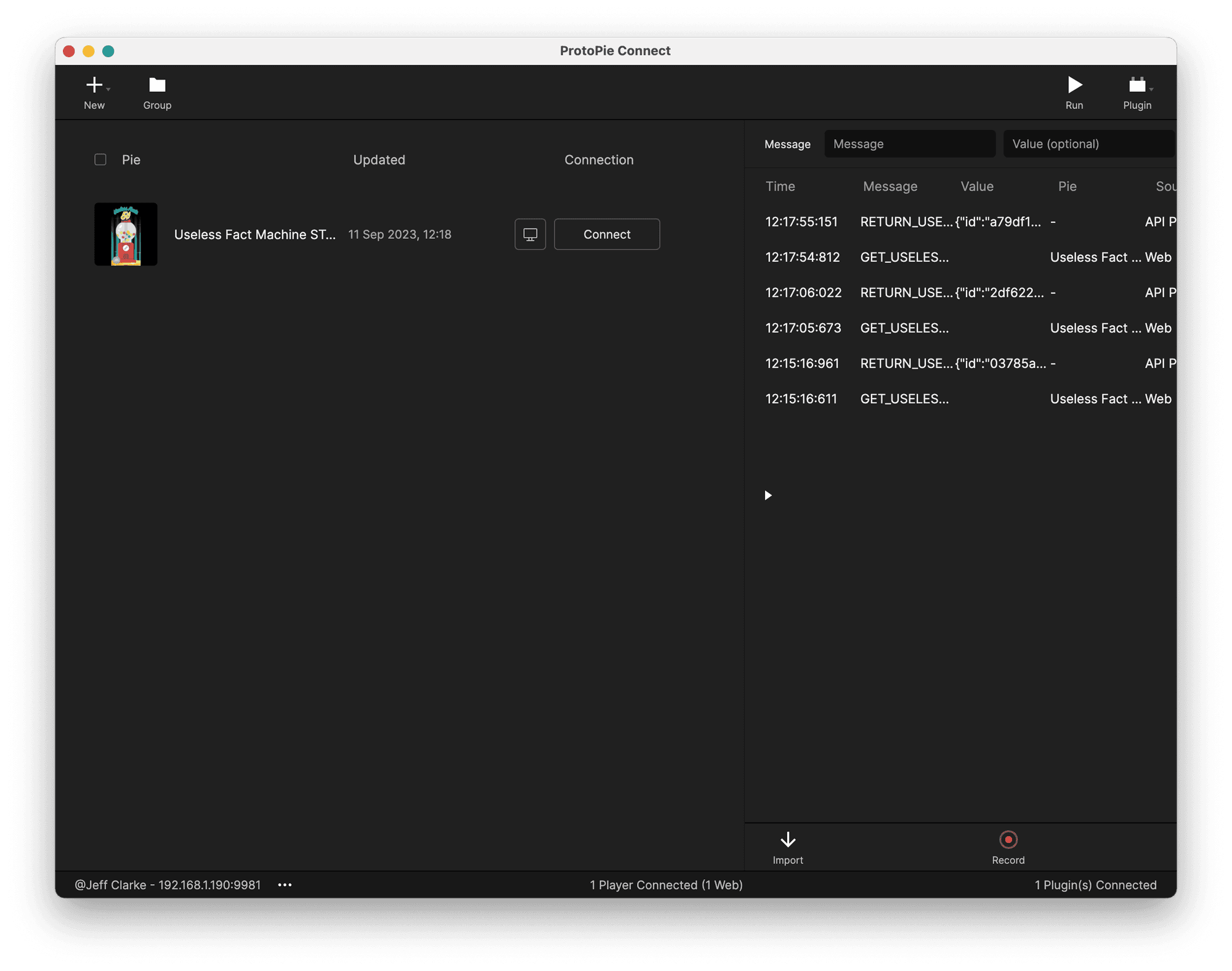Viewport: 1232px width, 971px height.
Task: Click the Connection column header
Action: (599, 159)
